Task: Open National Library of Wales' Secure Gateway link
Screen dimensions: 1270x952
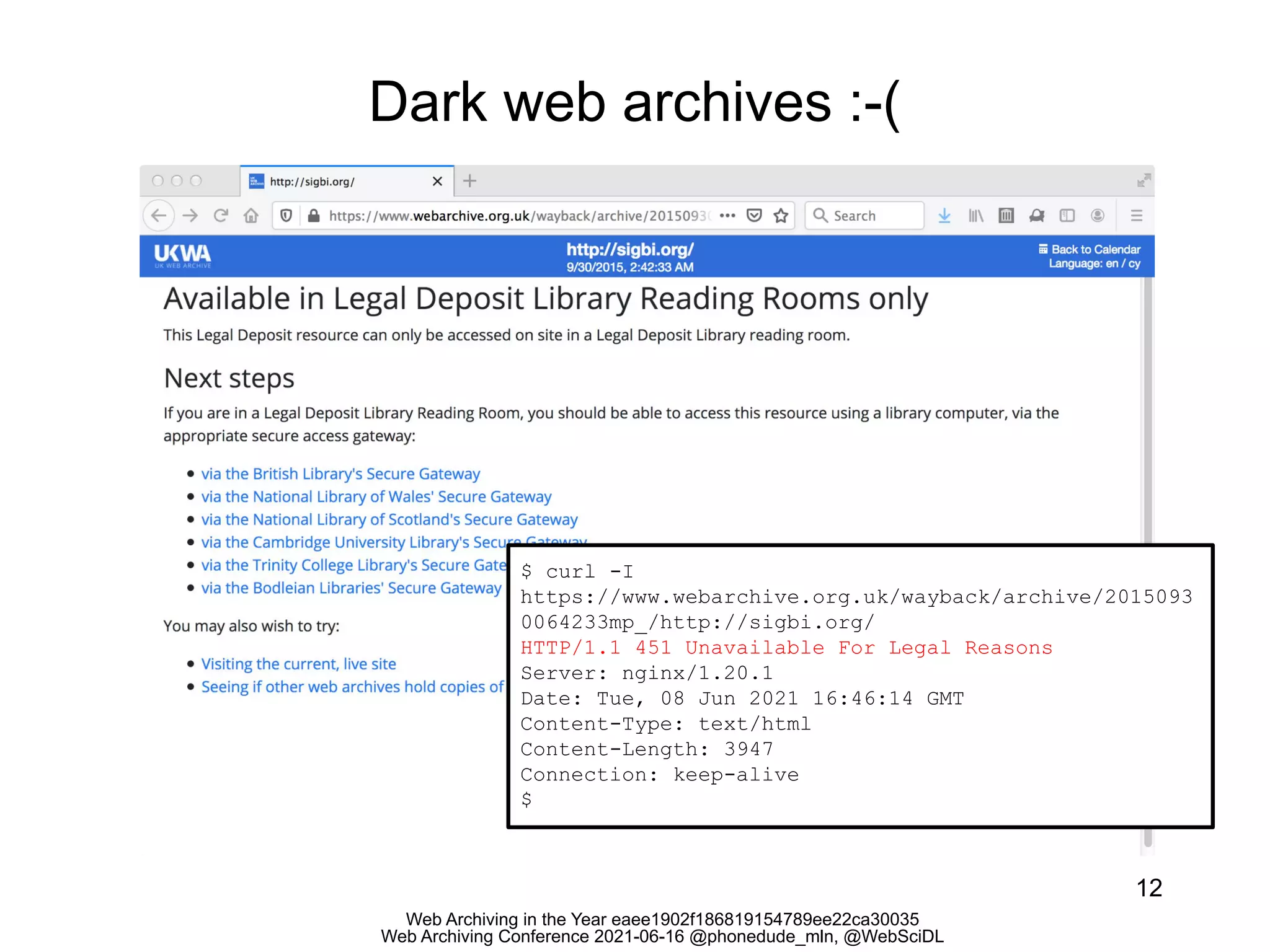Action: [x=376, y=496]
